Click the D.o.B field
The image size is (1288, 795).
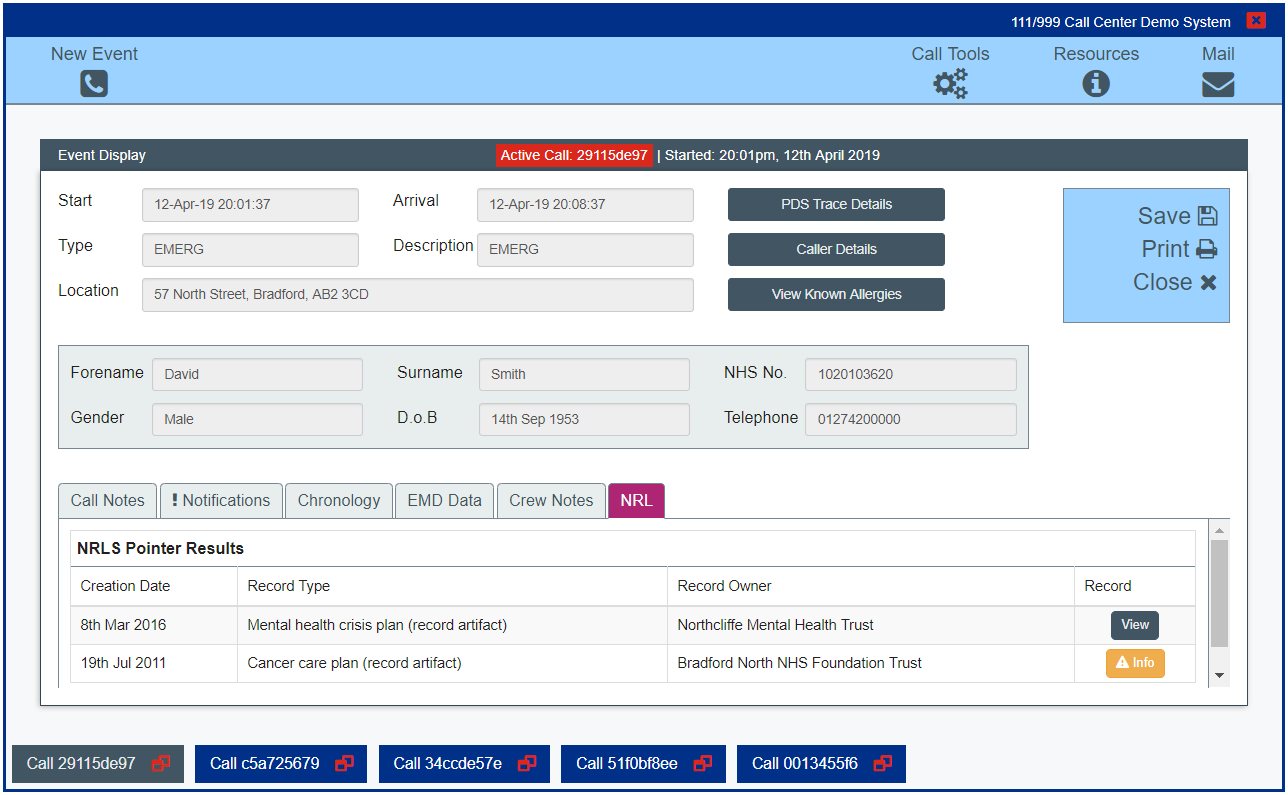584,420
